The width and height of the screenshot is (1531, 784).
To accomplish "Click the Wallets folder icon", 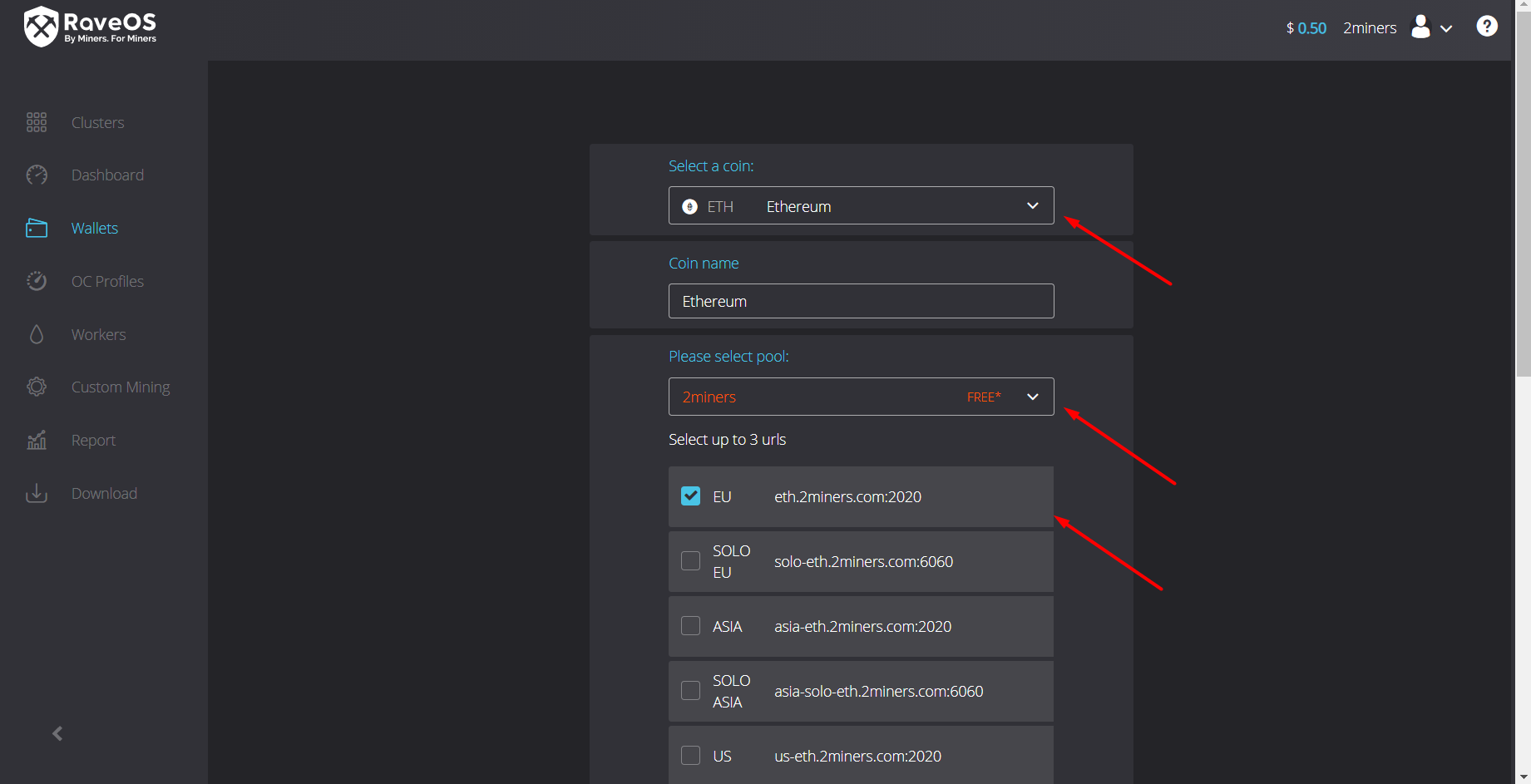I will point(37,228).
